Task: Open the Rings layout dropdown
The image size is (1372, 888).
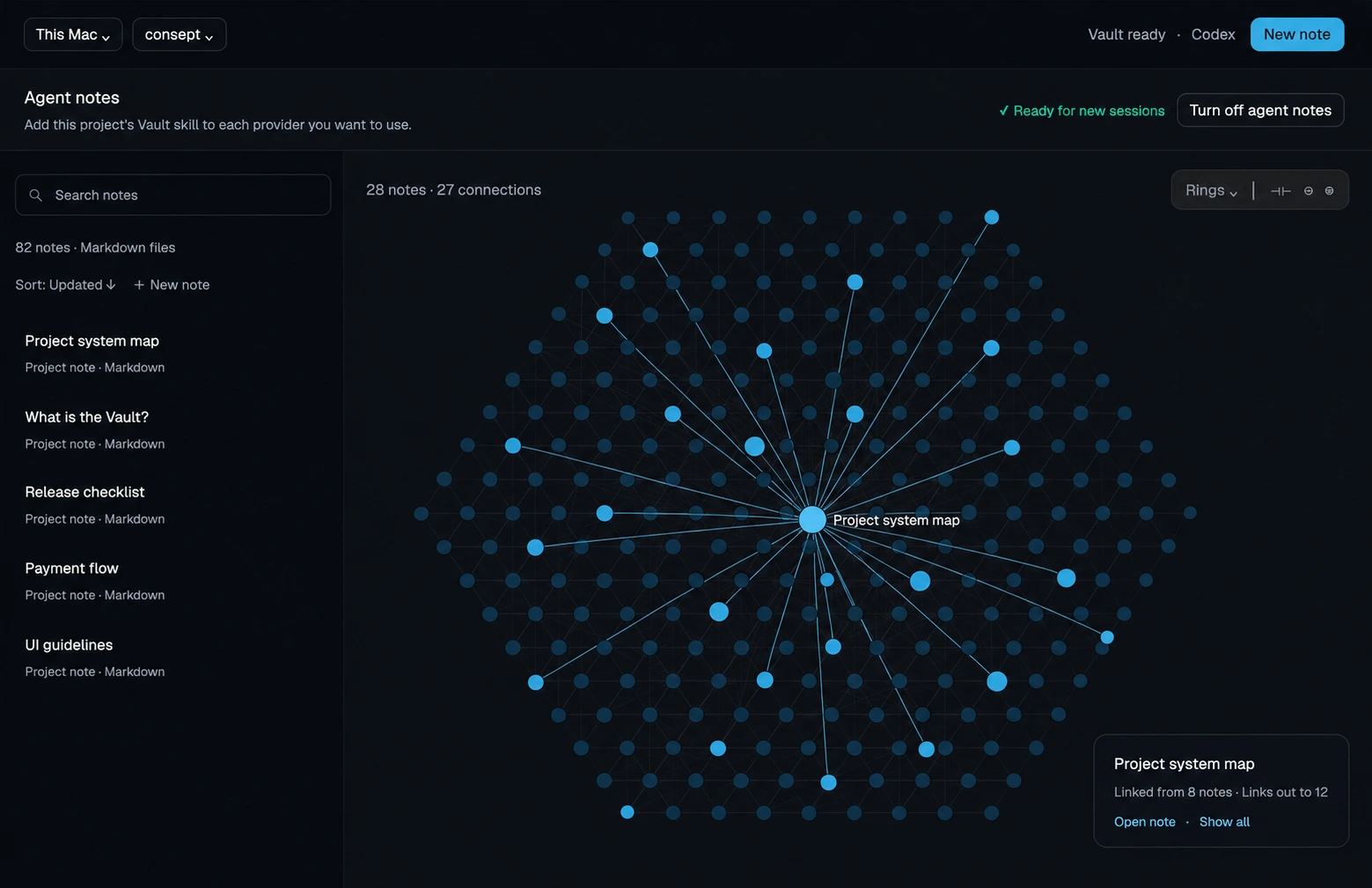Action: coord(1212,190)
